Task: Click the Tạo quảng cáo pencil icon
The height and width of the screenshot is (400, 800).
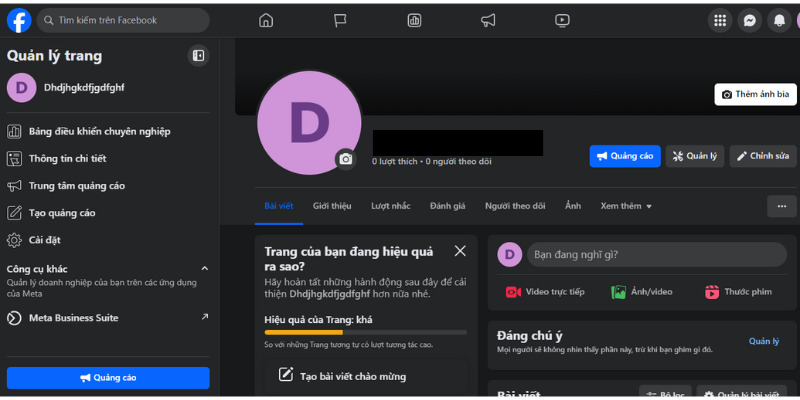Action: coord(14,213)
